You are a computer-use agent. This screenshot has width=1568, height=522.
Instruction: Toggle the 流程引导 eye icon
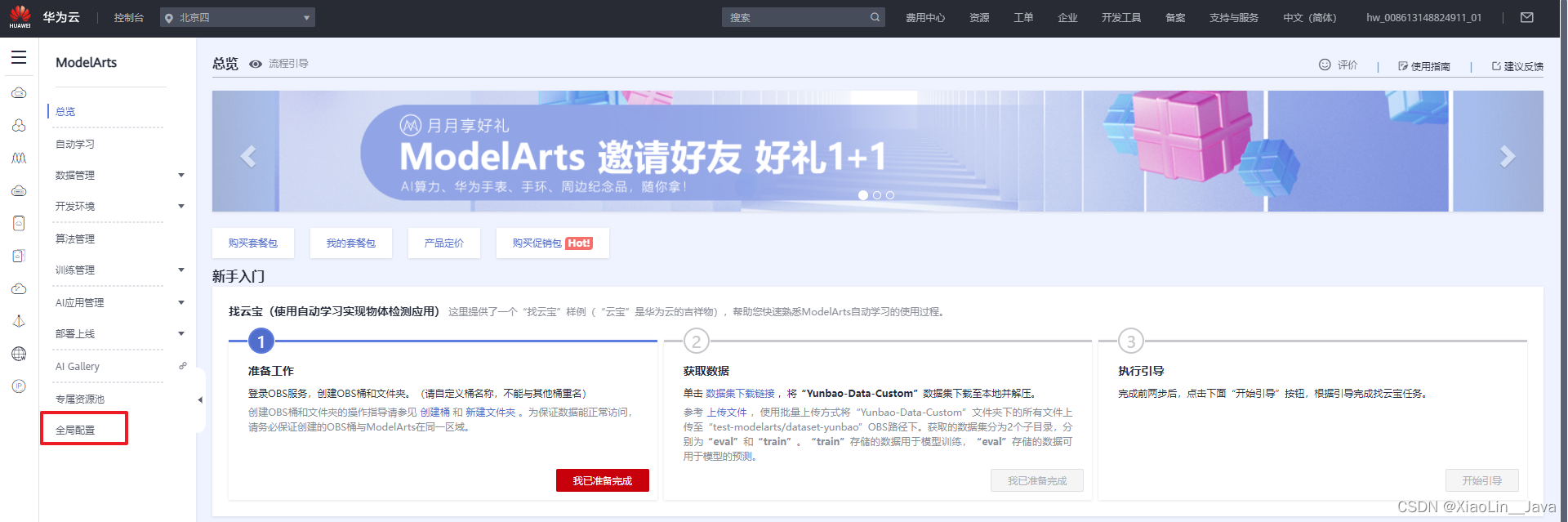pos(256,64)
